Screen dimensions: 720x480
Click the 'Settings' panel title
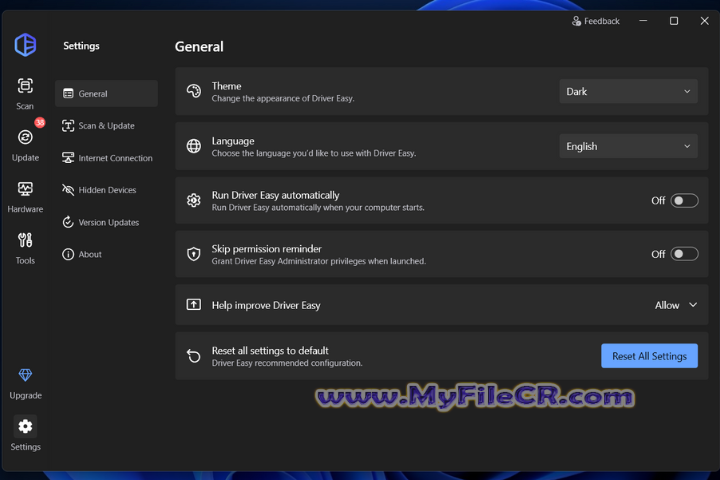click(81, 46)
